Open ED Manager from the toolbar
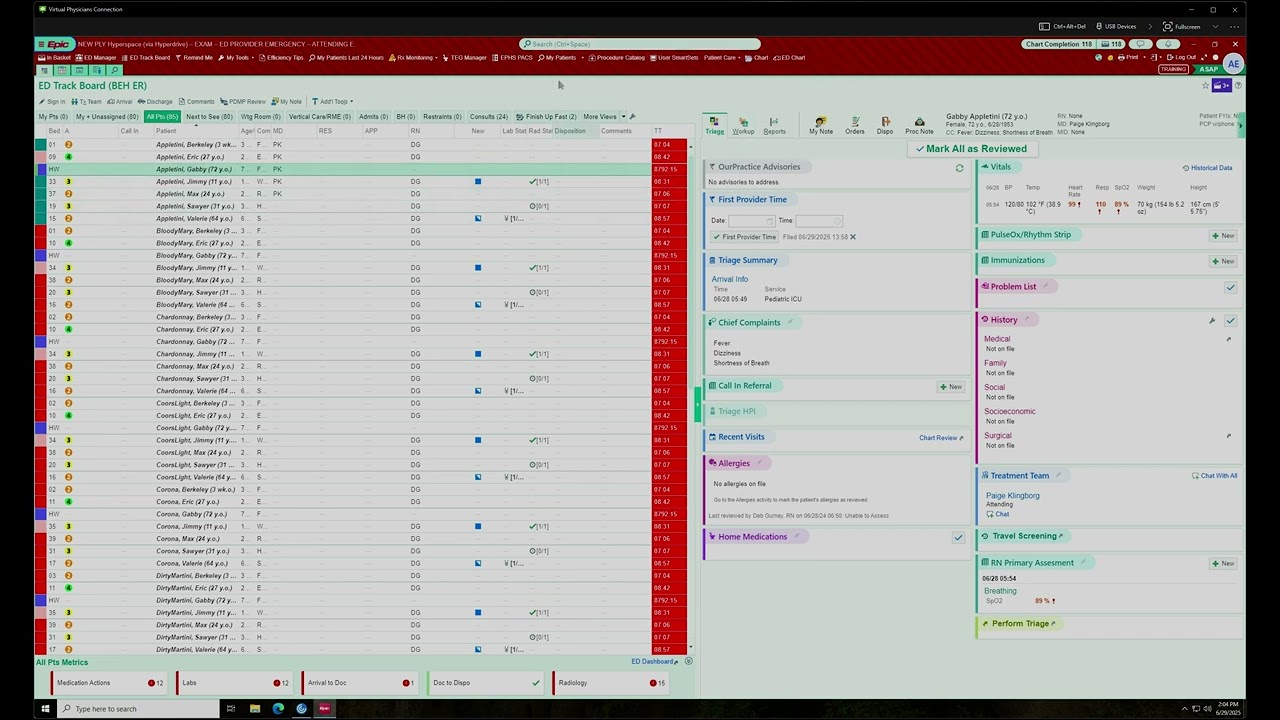The height and width of the screenshot is (720, 1280). click(x=97, y=58)
